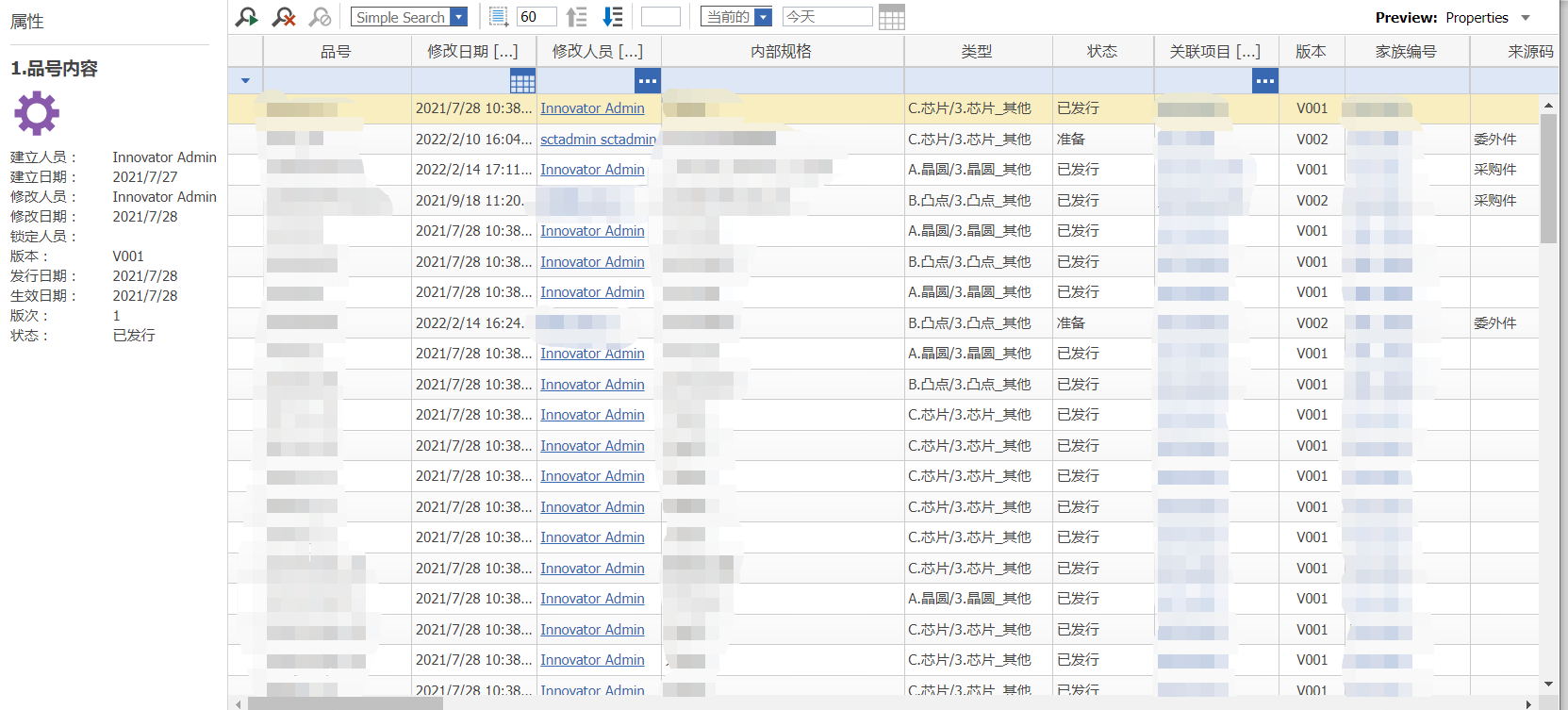1568x710 pixels.
Task: Click the horizontal scrollbar at grid bottom
Action: [x=344, y=703]
